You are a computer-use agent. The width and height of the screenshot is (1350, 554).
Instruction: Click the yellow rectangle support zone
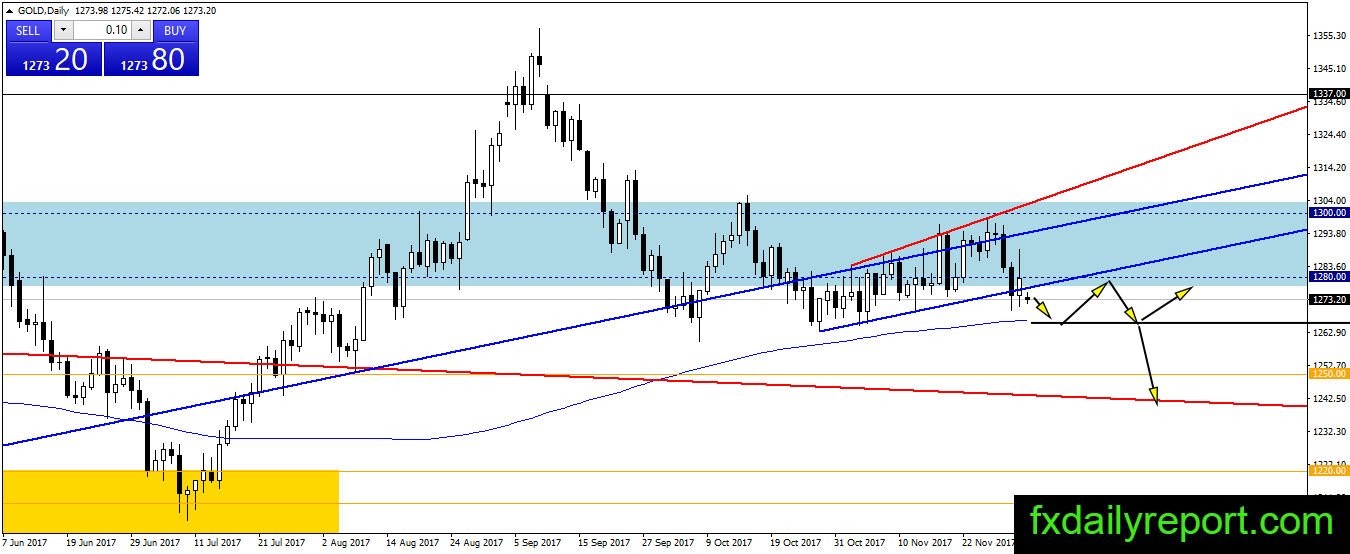pos(171,501)
